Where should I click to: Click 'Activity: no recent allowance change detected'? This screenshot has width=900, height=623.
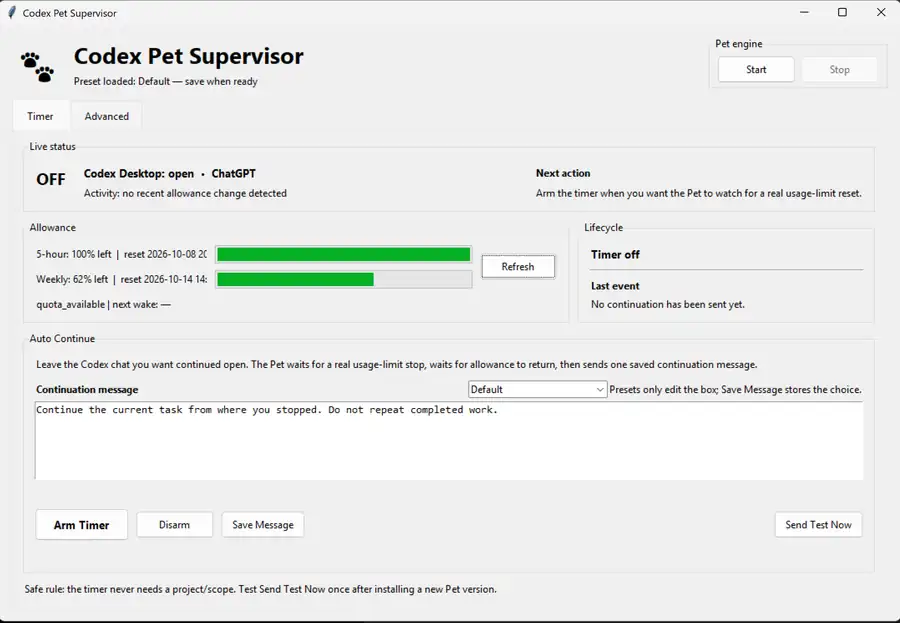(x=185, y=194)
